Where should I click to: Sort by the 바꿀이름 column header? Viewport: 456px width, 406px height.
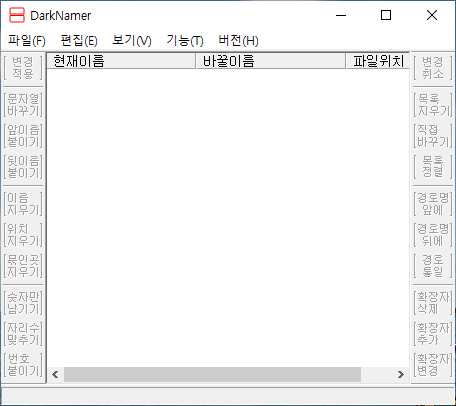(271, 61)
